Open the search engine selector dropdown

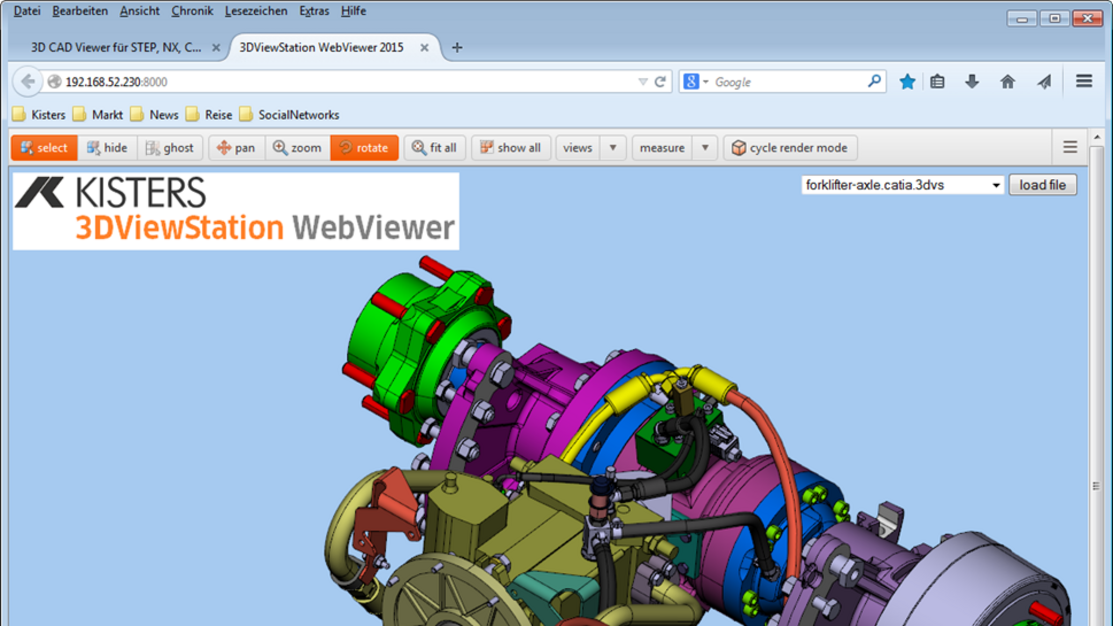click(696, 82)
